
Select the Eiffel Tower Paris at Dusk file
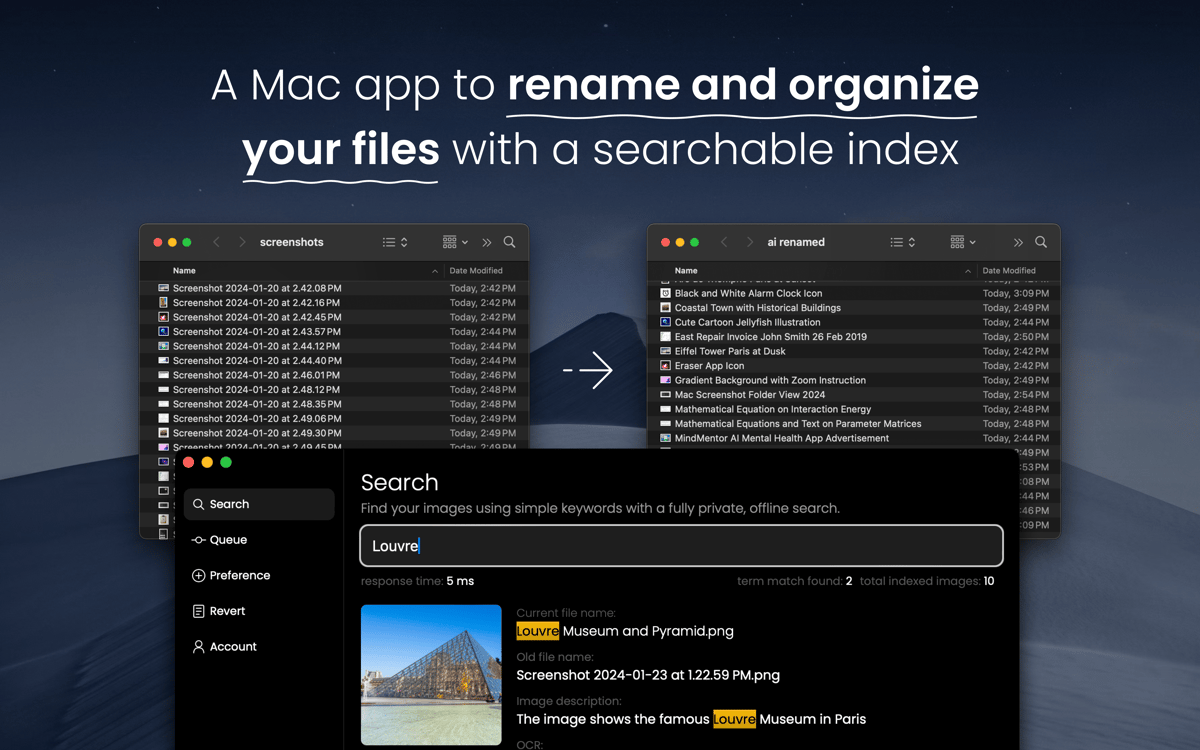pyautogui.click(x=729, y=351)
